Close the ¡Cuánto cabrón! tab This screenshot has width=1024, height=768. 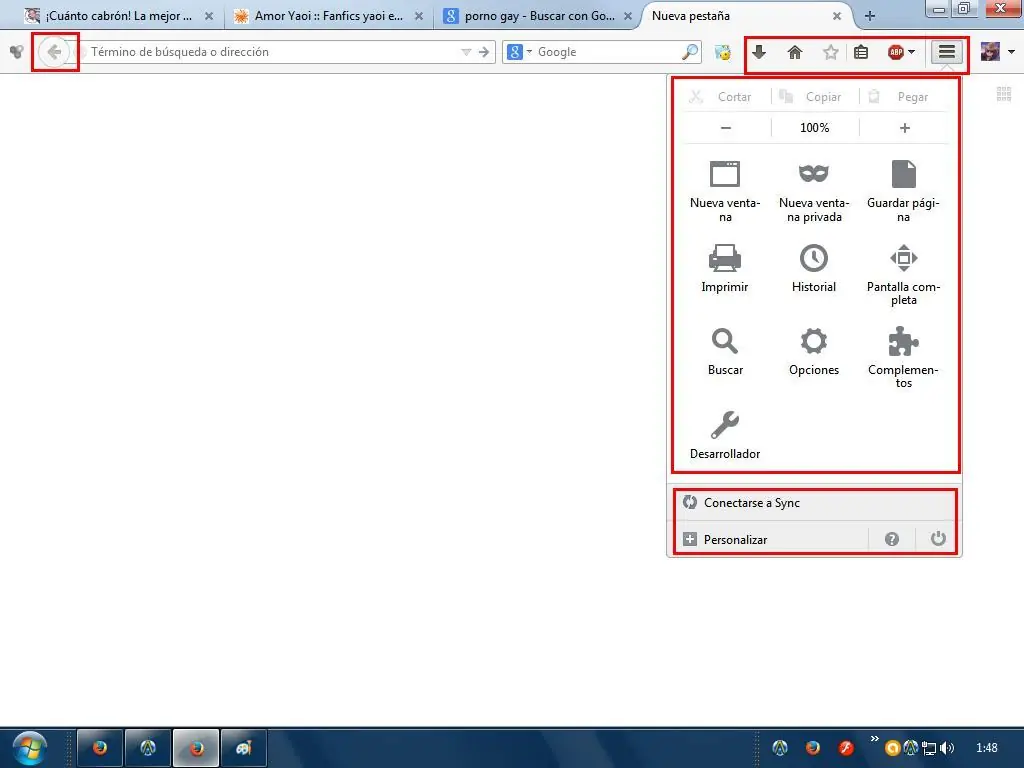209,16
